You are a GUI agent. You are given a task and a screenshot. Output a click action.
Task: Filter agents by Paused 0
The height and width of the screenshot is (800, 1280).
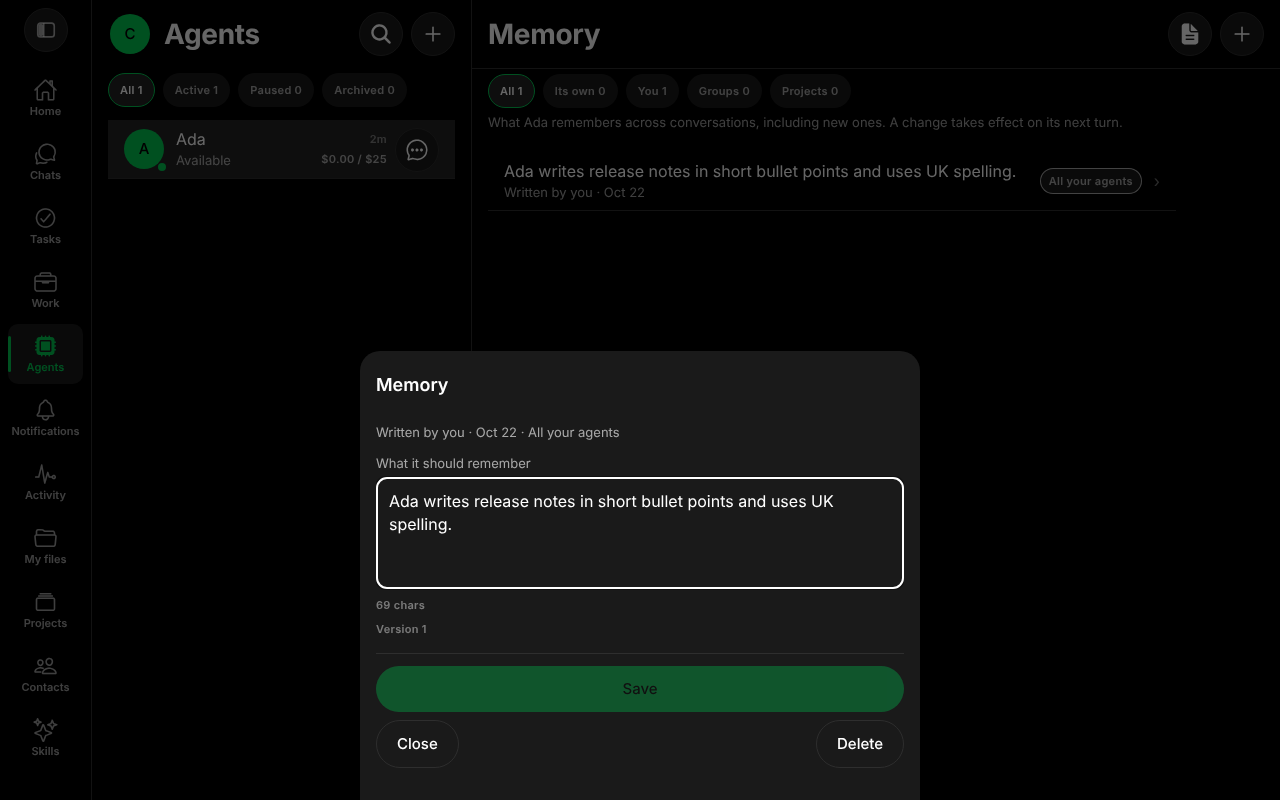click(x=276, y=90)
